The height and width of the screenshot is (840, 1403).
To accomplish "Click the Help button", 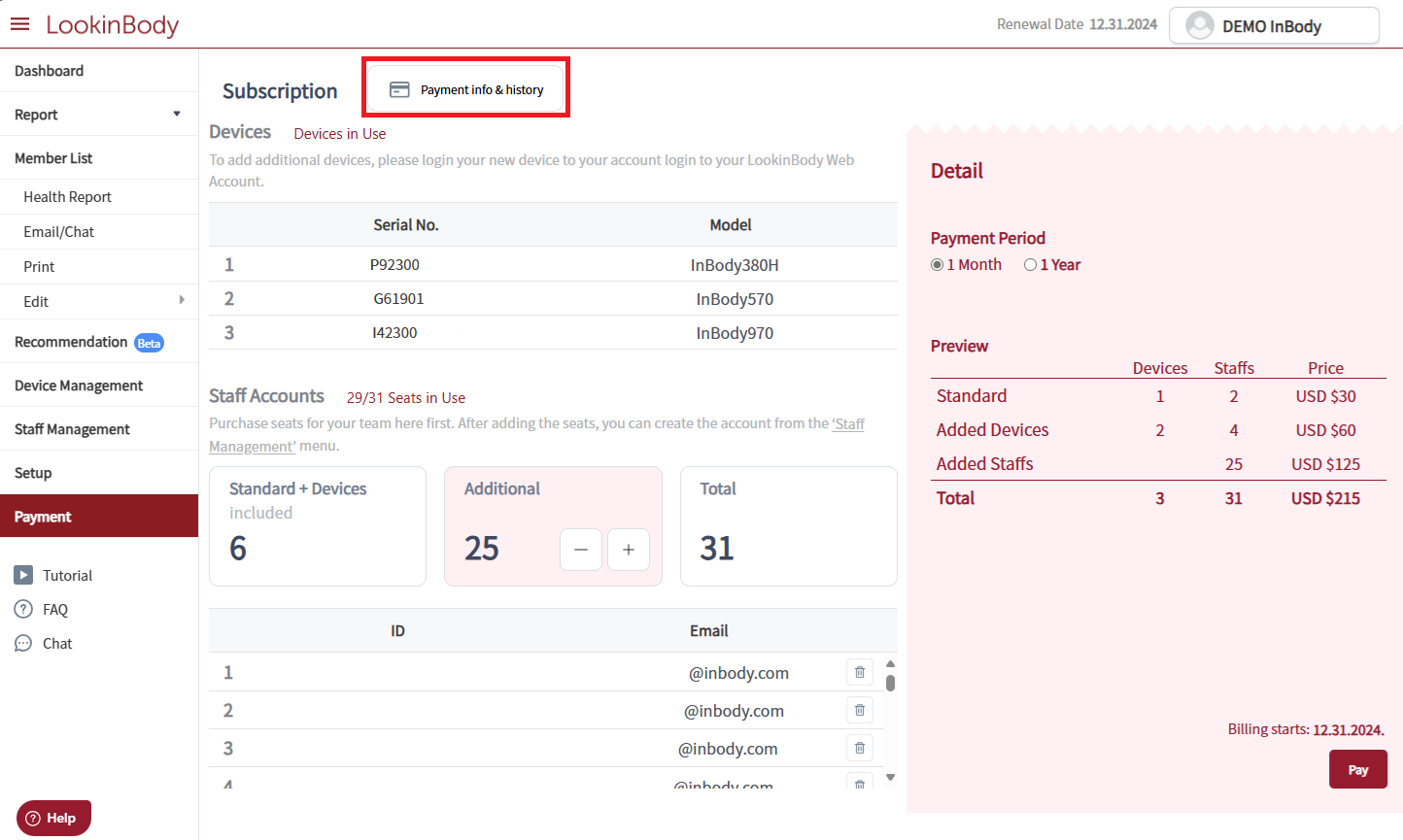I will click(x=53, y=818).
